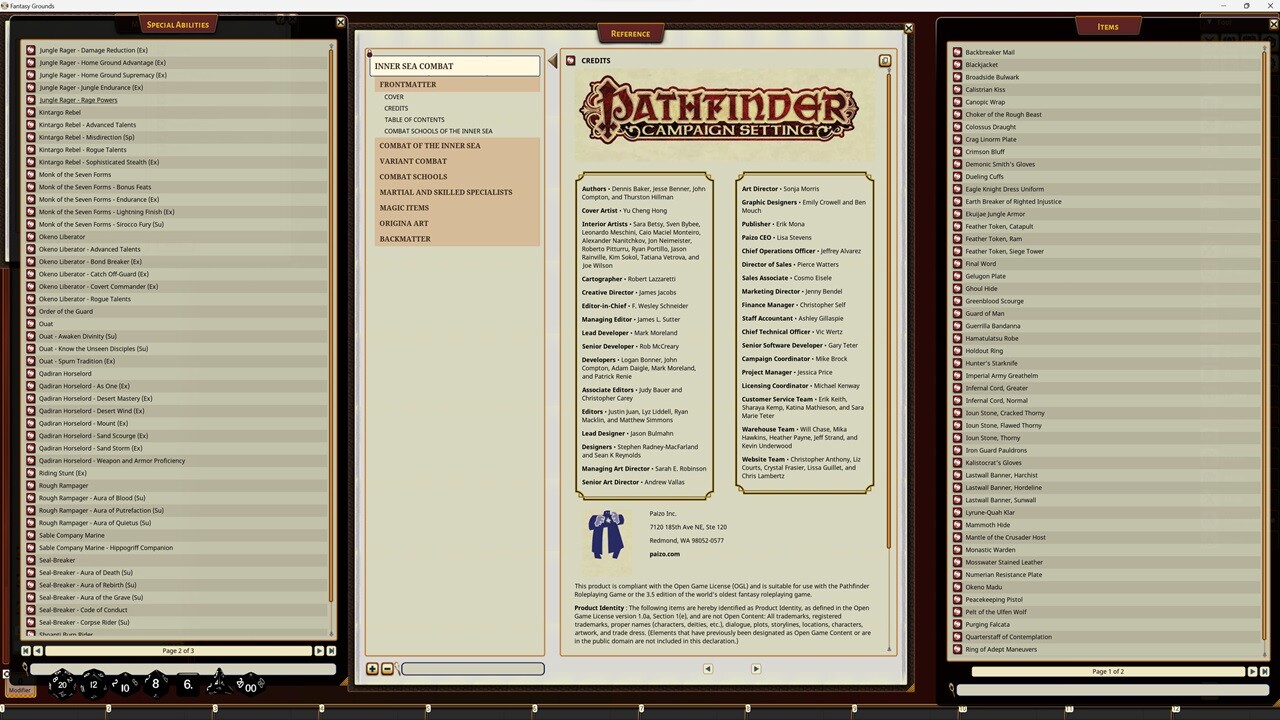Open the book icon beside Okeno Madu
The image size is (1280, 720).
[x=957, y=587]
